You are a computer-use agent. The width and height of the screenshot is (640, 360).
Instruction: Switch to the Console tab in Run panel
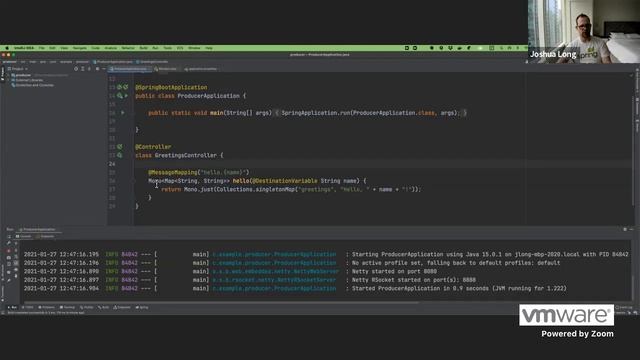[24, 236]
